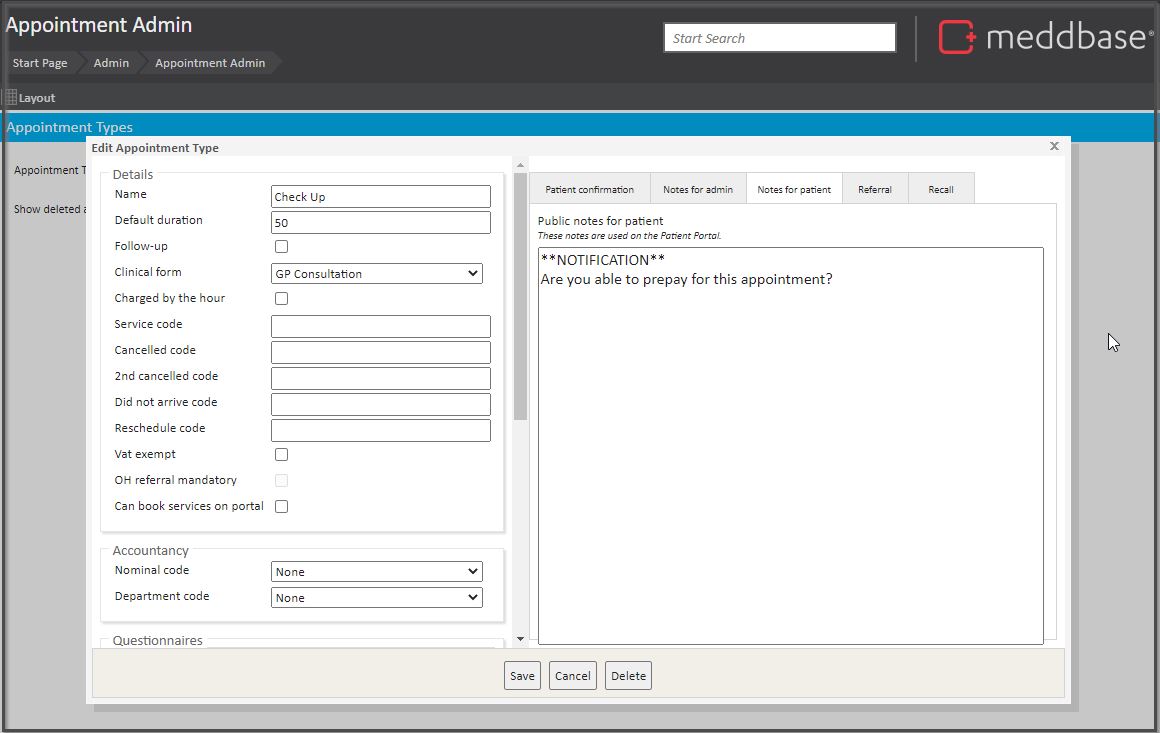This screenshot has width=1160, height=733.
Task: Check the Vat exempt box
Action: point(281,455)
